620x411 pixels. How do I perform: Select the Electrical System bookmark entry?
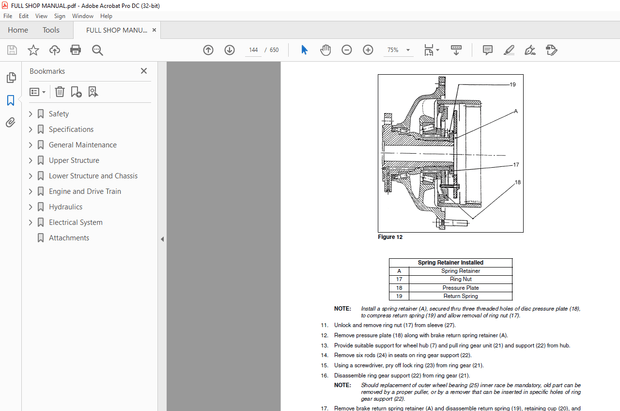[76, 222]
